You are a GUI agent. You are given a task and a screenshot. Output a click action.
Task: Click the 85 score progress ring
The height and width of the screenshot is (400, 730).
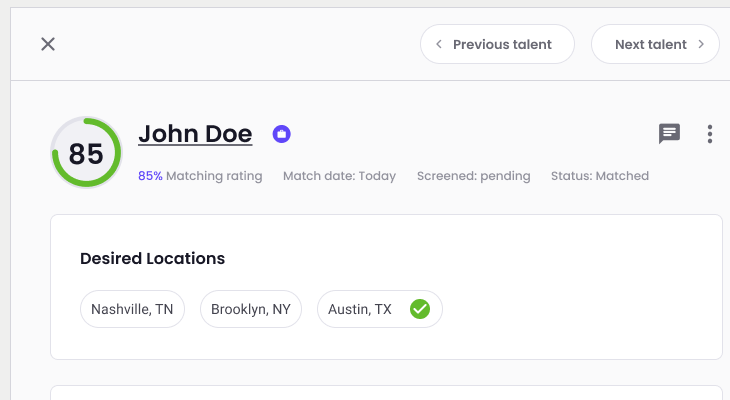pyautogui.click(x=86, y=153)
